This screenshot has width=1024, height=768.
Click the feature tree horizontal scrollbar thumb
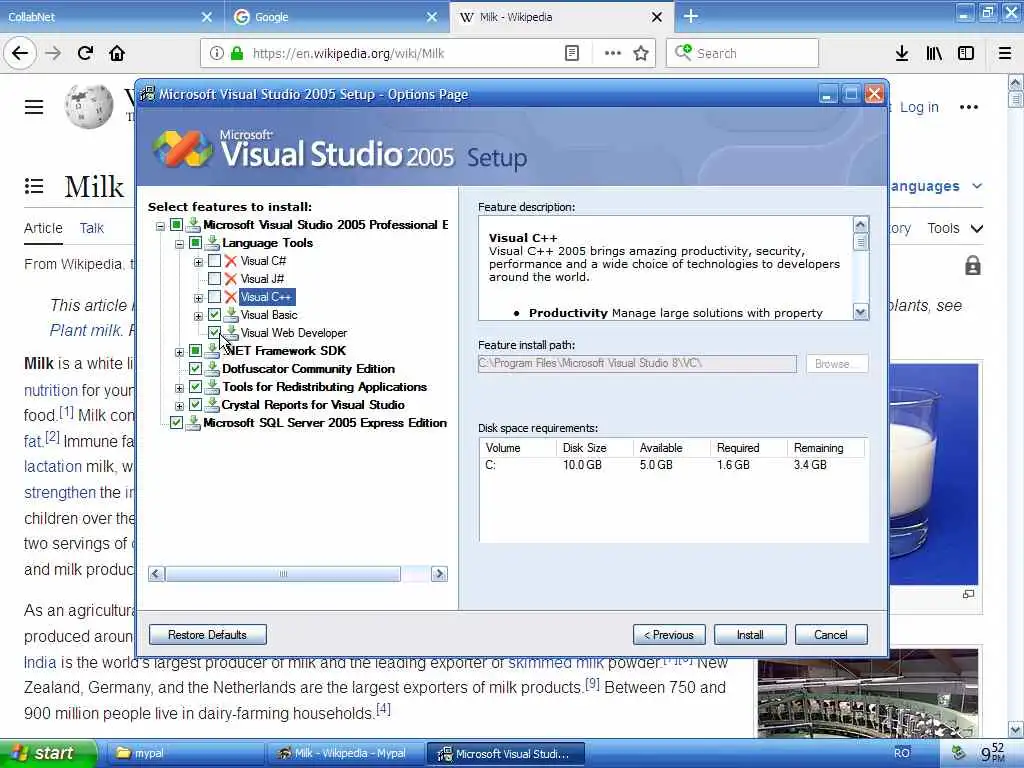283,574
